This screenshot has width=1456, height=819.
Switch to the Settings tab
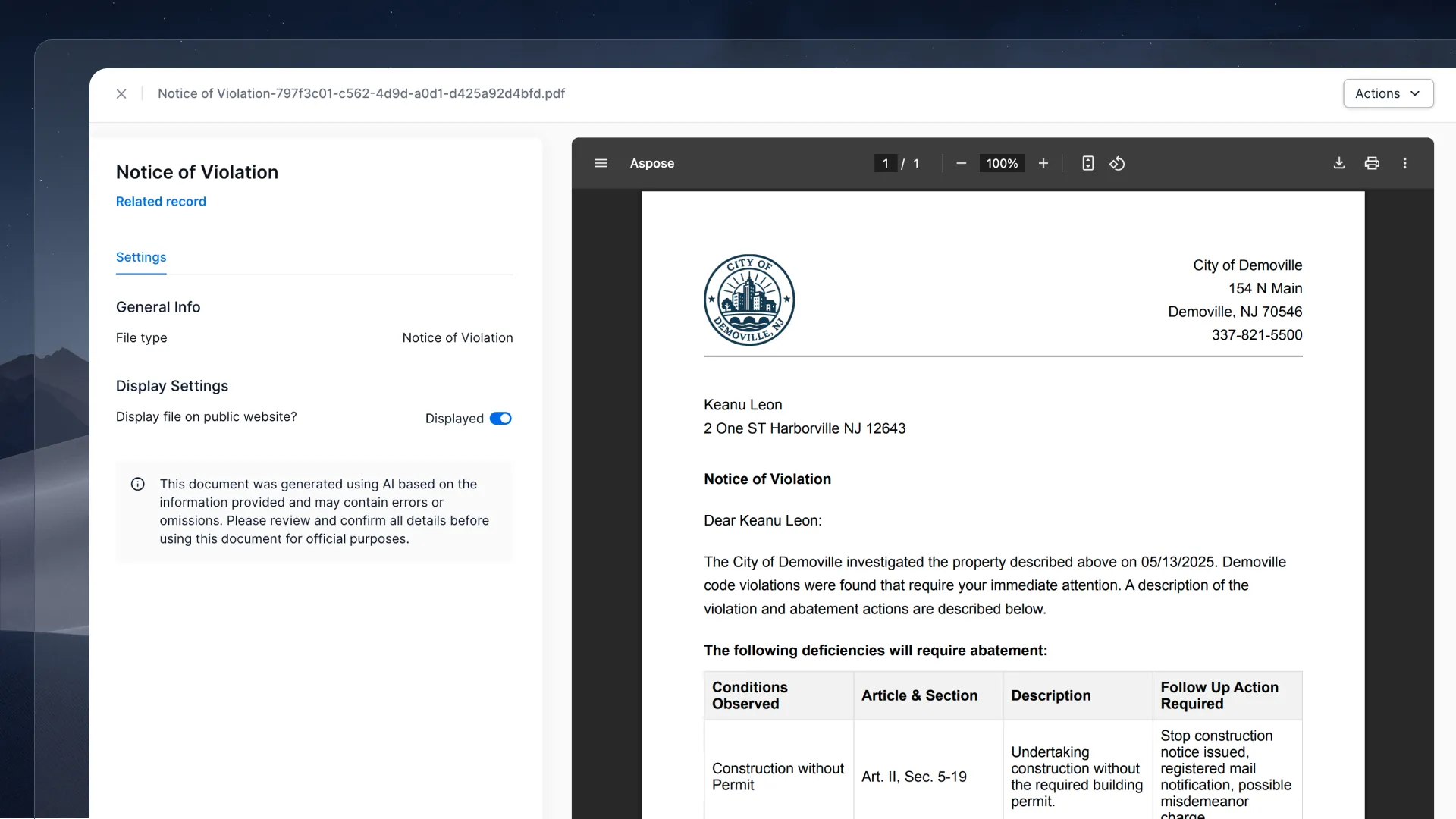[x=141, y=257]
